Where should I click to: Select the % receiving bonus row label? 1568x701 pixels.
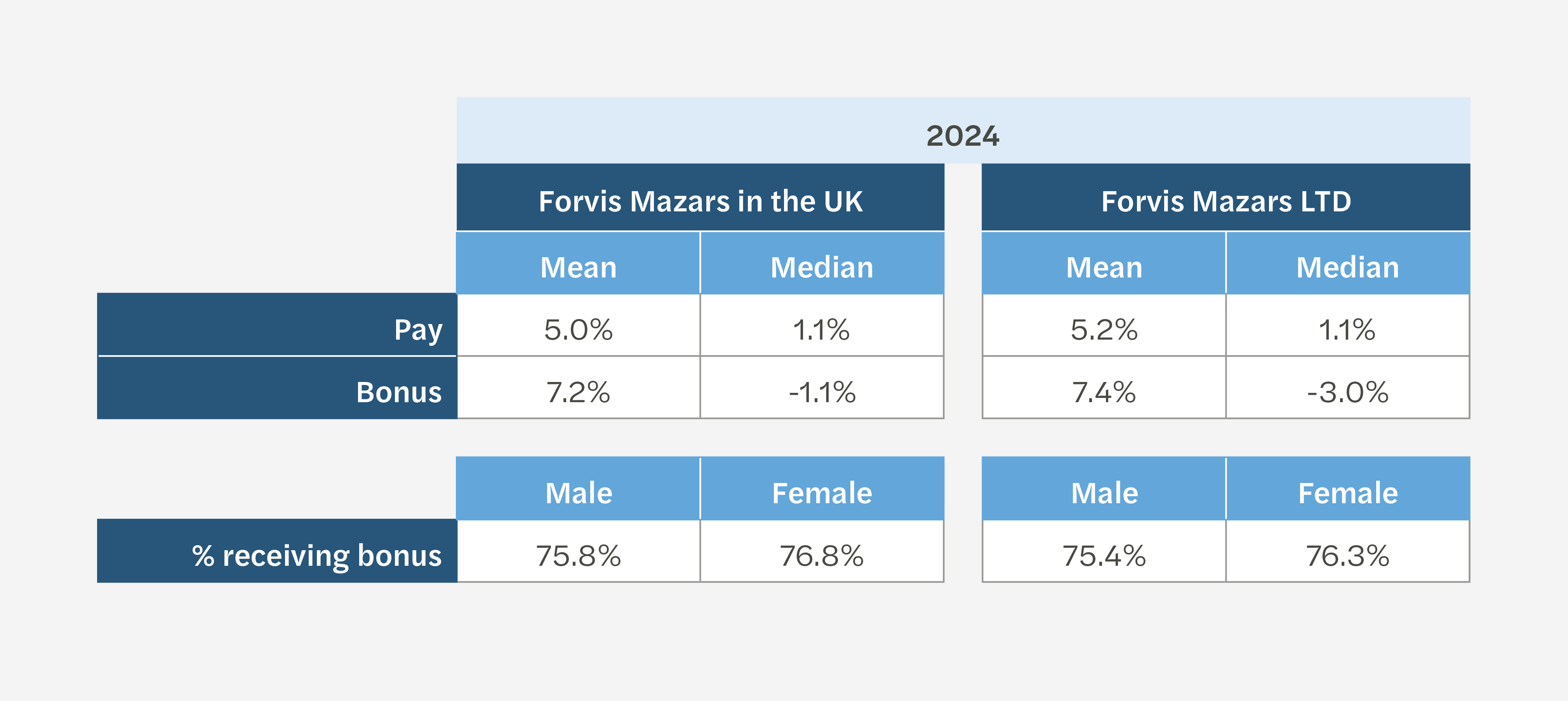[x=316, y=555]
